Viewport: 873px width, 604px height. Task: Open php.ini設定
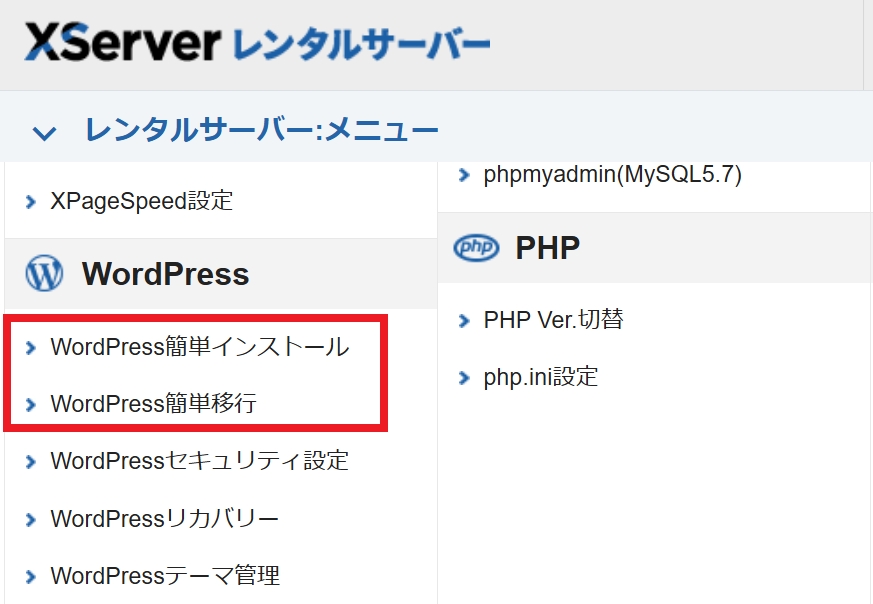coord(541,377)
